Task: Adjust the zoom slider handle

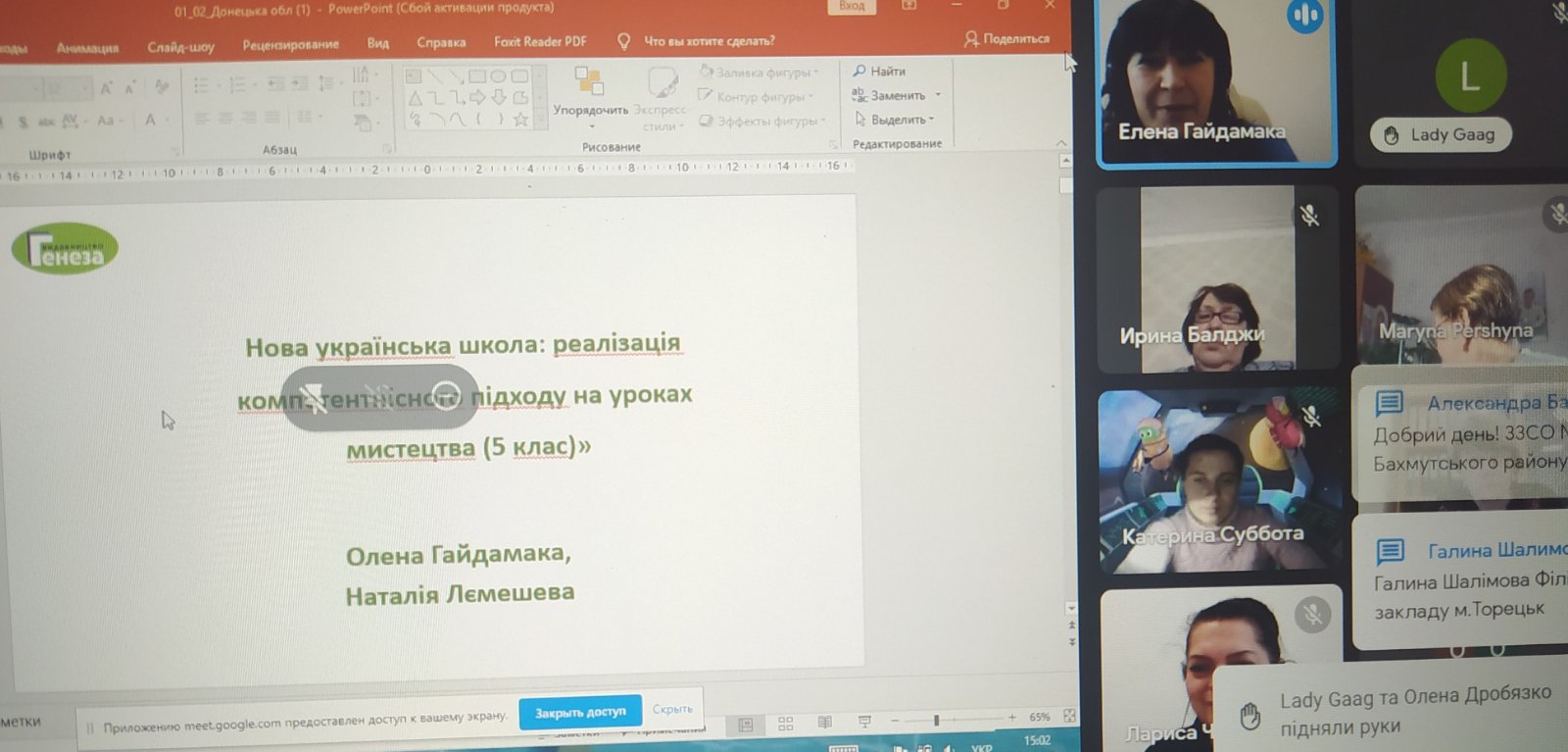Action: [937, 720]
